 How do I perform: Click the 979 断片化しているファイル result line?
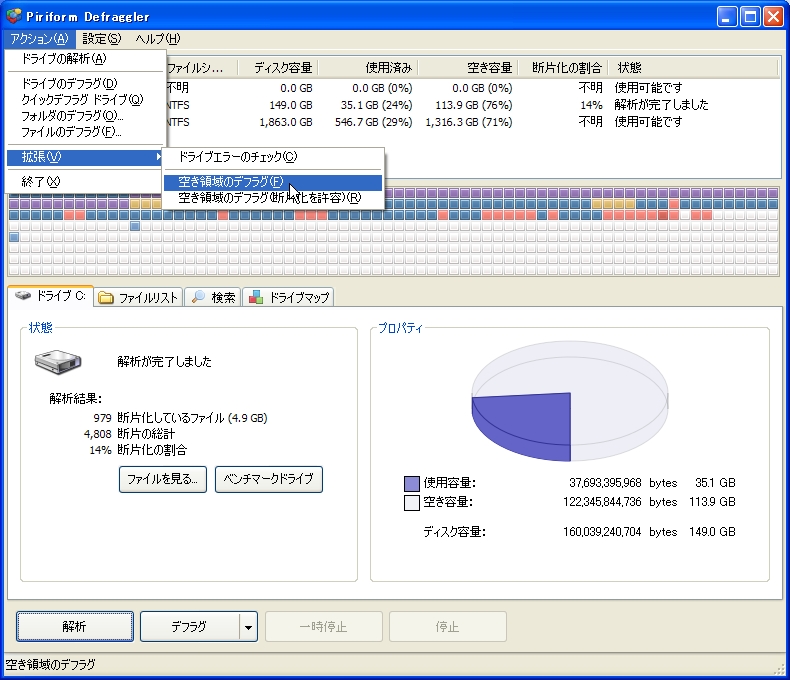[x=180, y=418]
